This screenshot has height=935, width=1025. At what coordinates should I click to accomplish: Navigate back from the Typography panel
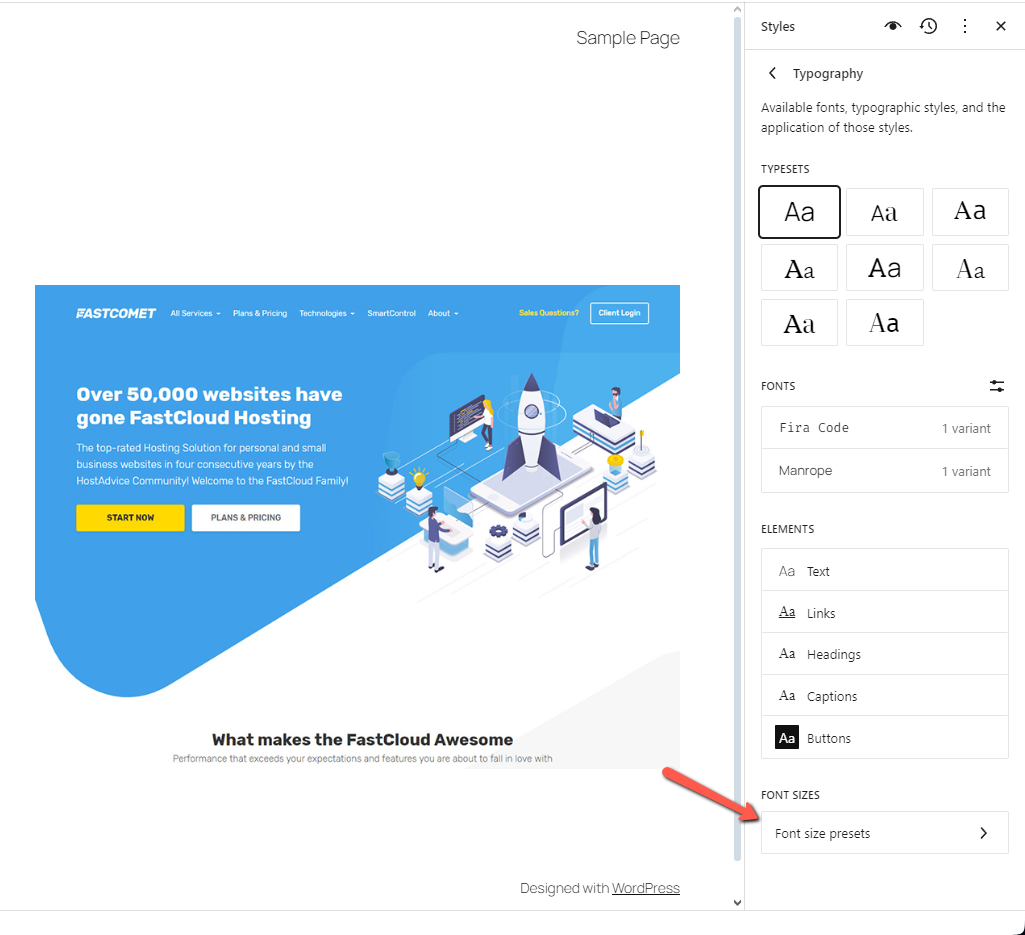click(771, 73)
